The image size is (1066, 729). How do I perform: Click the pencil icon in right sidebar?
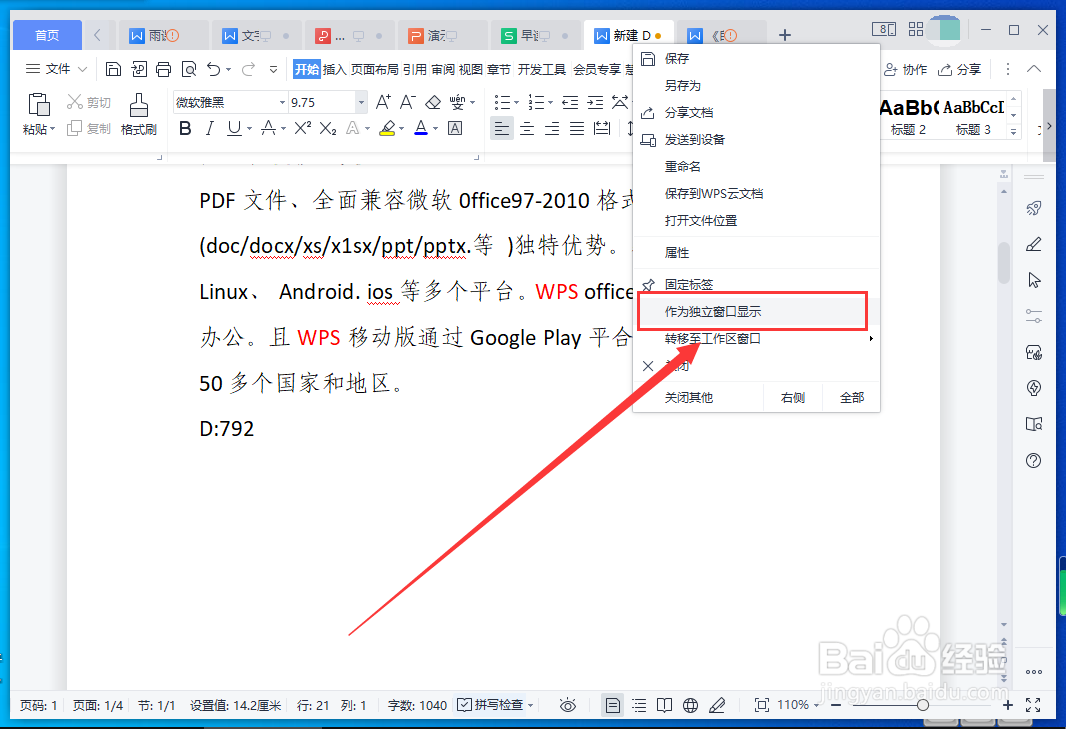[x=1033, y=244]
